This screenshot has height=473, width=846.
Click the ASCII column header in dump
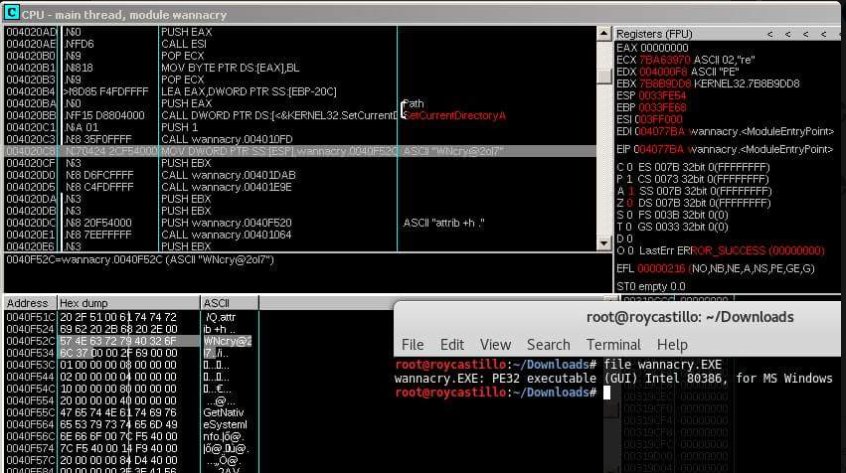click(x=229, y=303)
